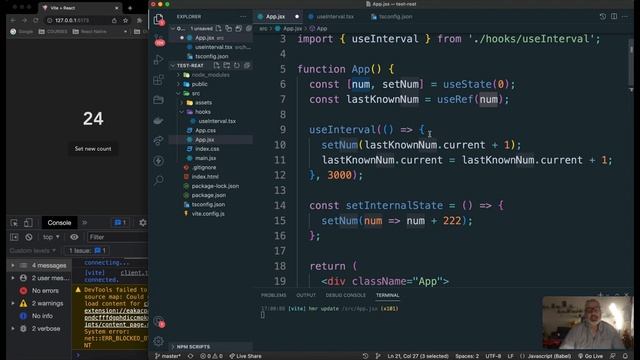
Task: Click the master branch in the status bar
Action: (168, 356)
